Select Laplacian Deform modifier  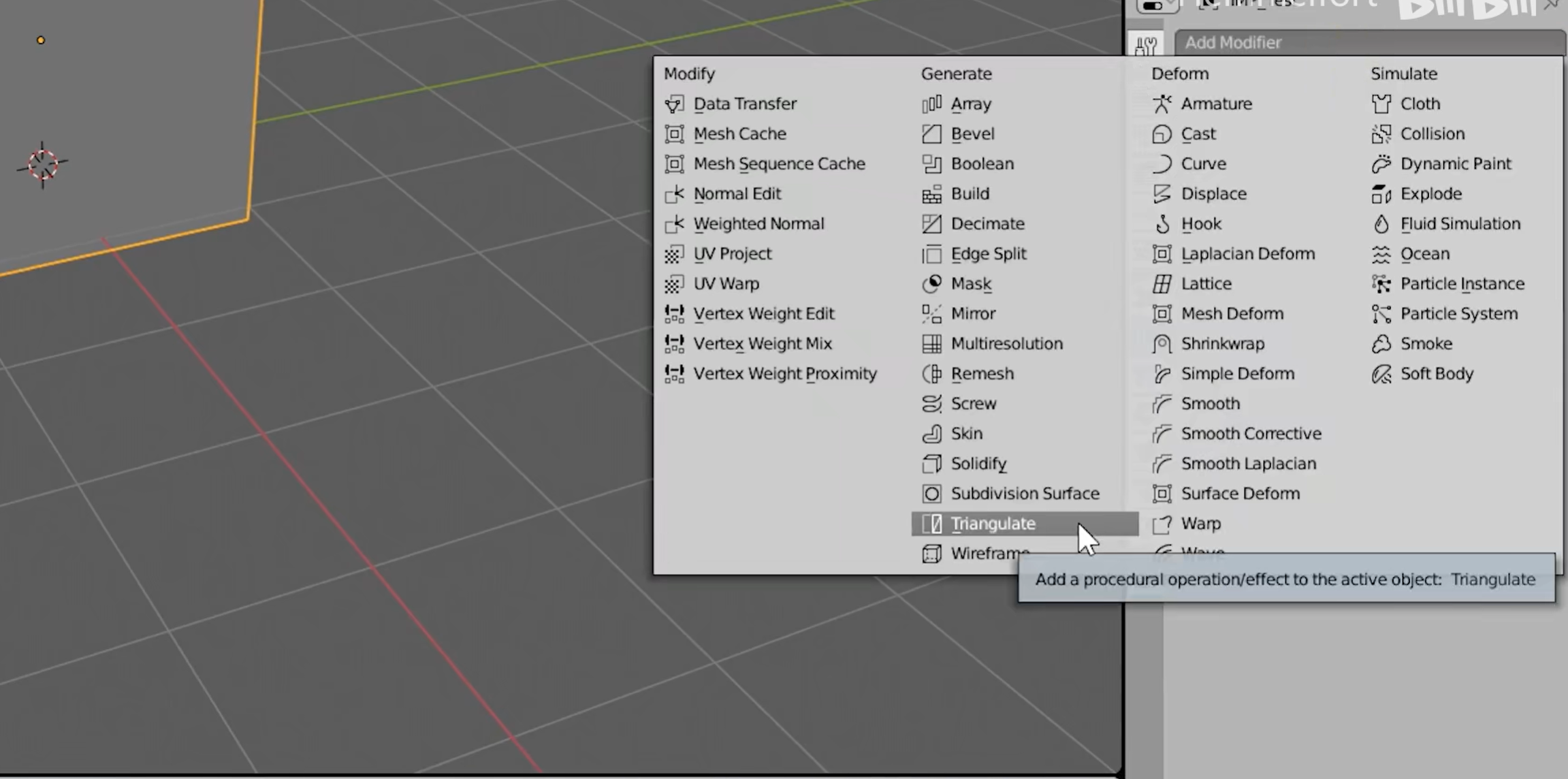pos(1247,253)
